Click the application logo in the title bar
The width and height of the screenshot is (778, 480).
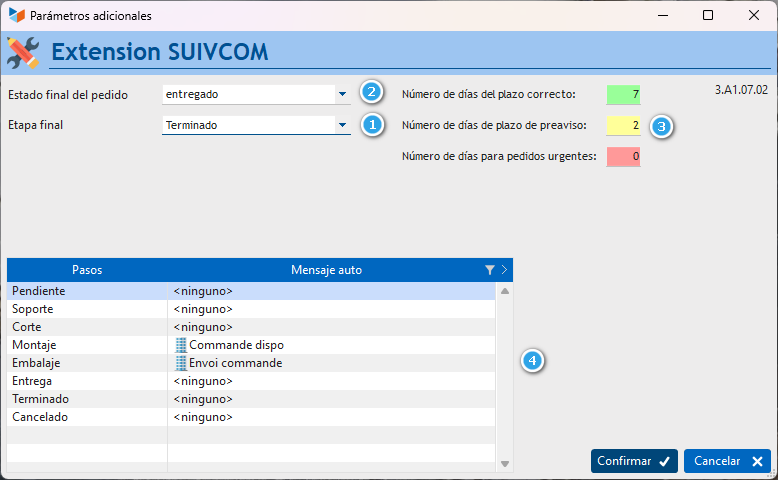pyautogui.click(x=16, y=15)
